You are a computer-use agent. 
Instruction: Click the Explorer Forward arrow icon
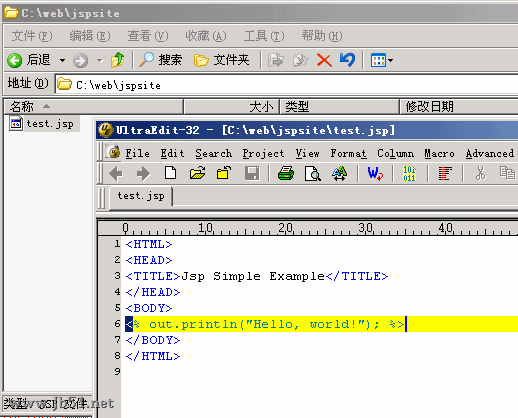click(80, 61)
